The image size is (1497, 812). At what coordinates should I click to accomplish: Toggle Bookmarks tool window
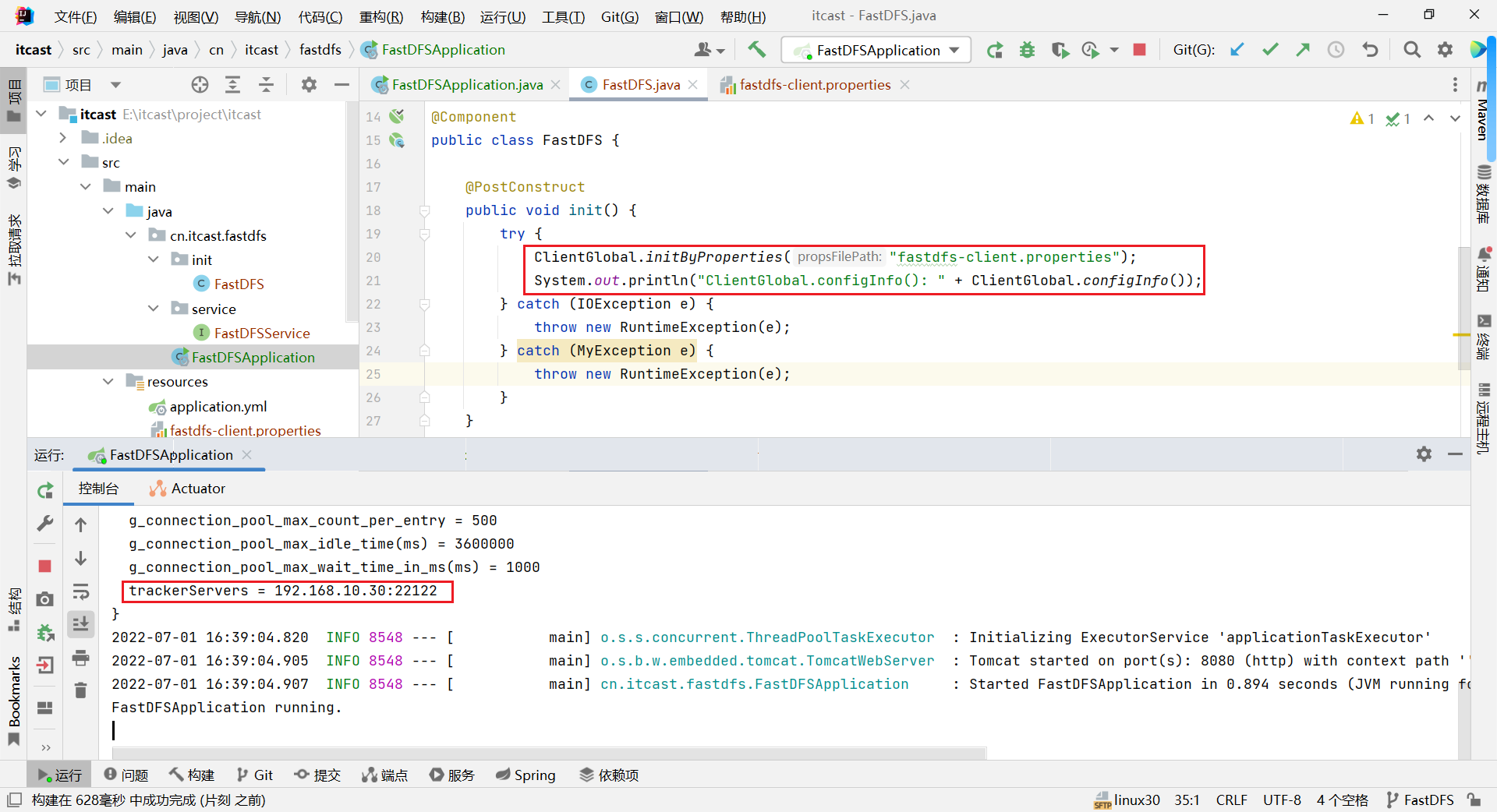(x=14, y=701)
